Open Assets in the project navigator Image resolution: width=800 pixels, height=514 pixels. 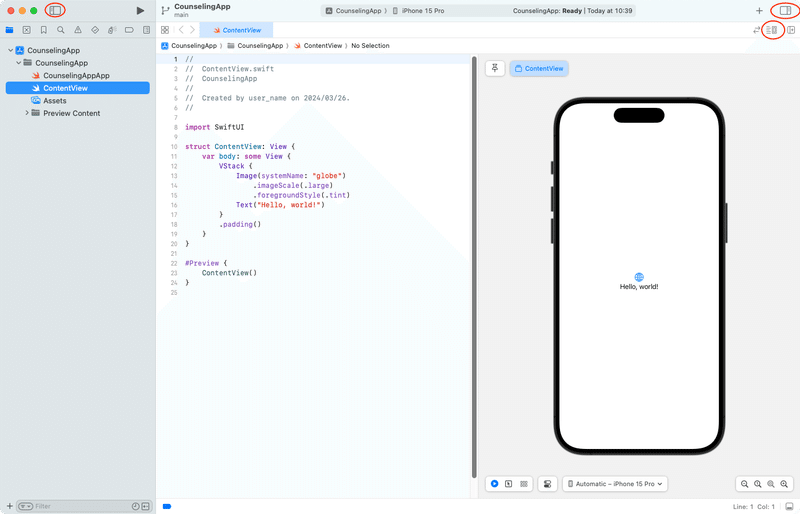point(55,101)
